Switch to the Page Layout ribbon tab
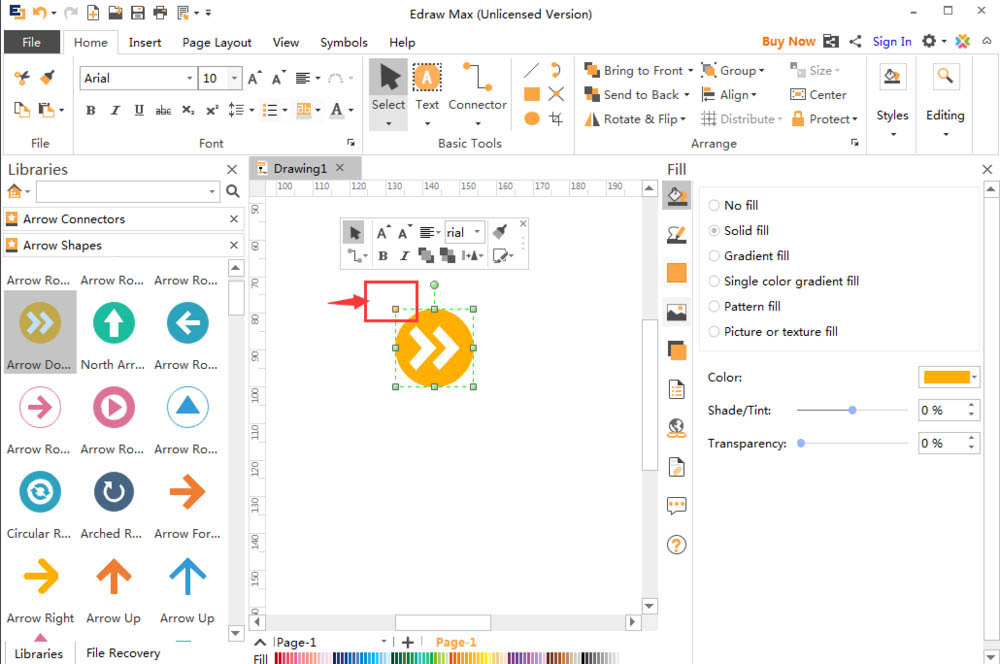The height and width of the screenshot is (664, 1000). 217,42
